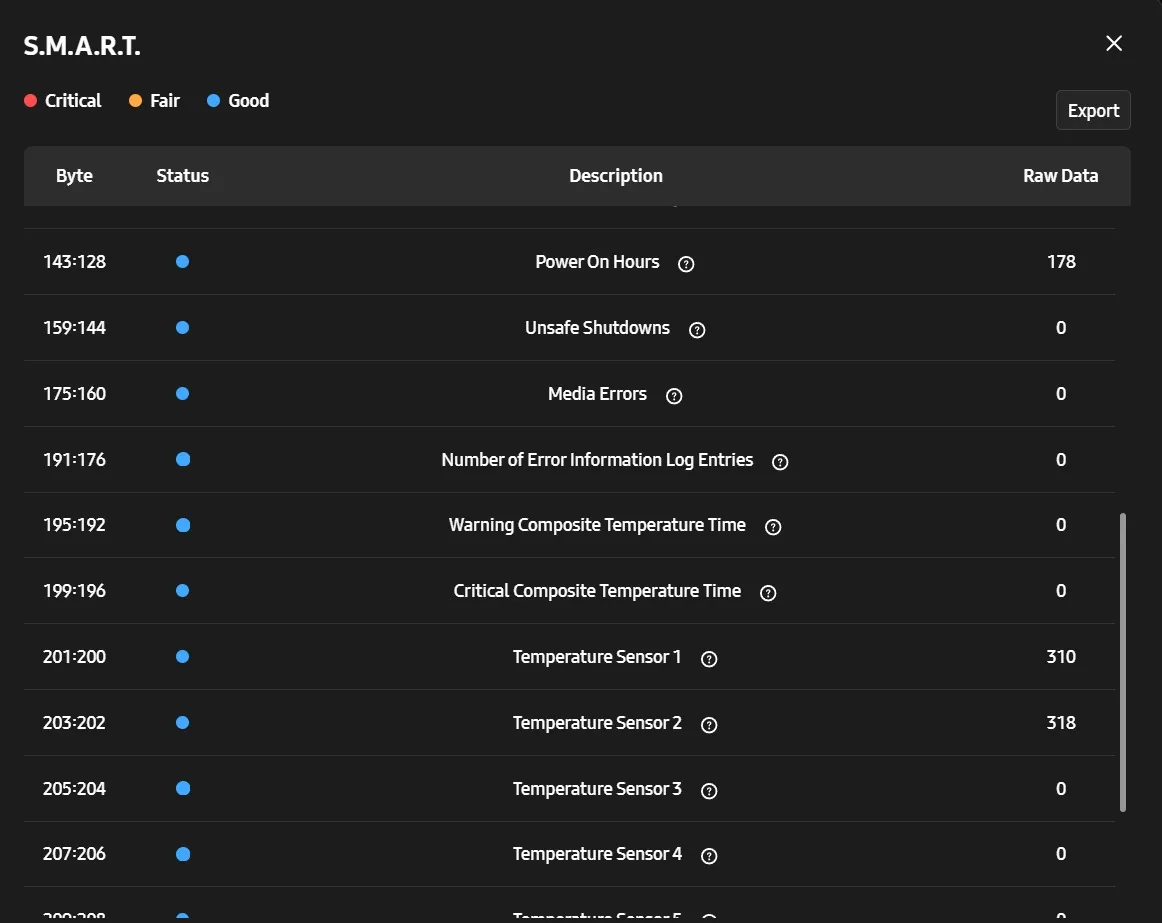This screenshot has height=923, width=1162.
Task: Click the Temperature Sensor 1 status dot
Action: coord(182,657)
